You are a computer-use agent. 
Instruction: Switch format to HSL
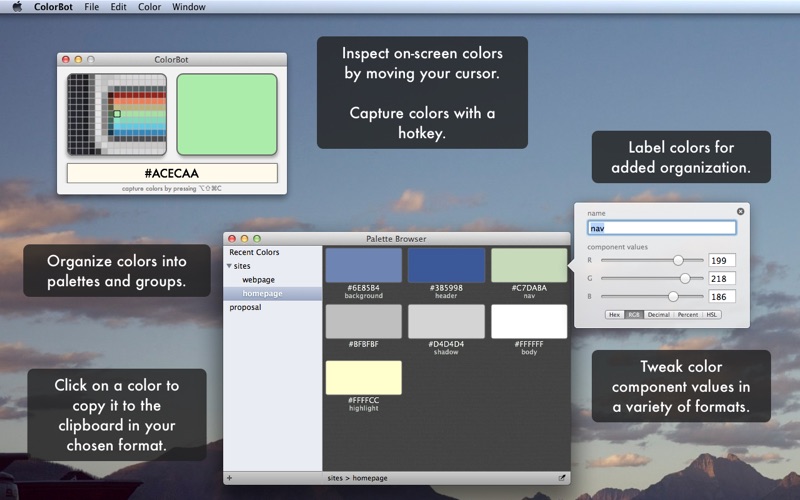coord(711,315)
